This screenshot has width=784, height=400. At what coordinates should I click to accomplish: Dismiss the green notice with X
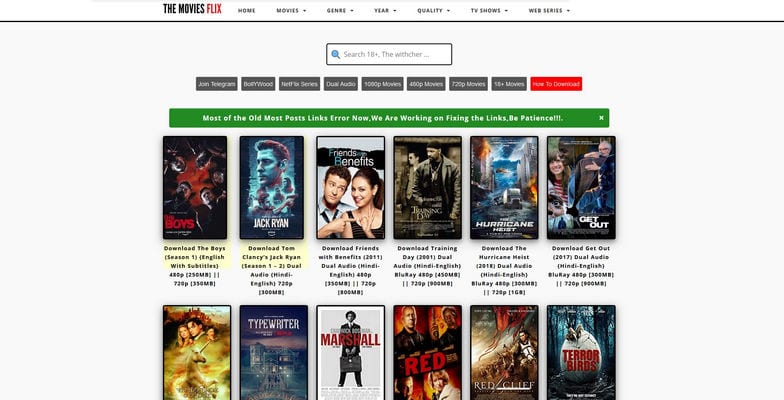601,118
